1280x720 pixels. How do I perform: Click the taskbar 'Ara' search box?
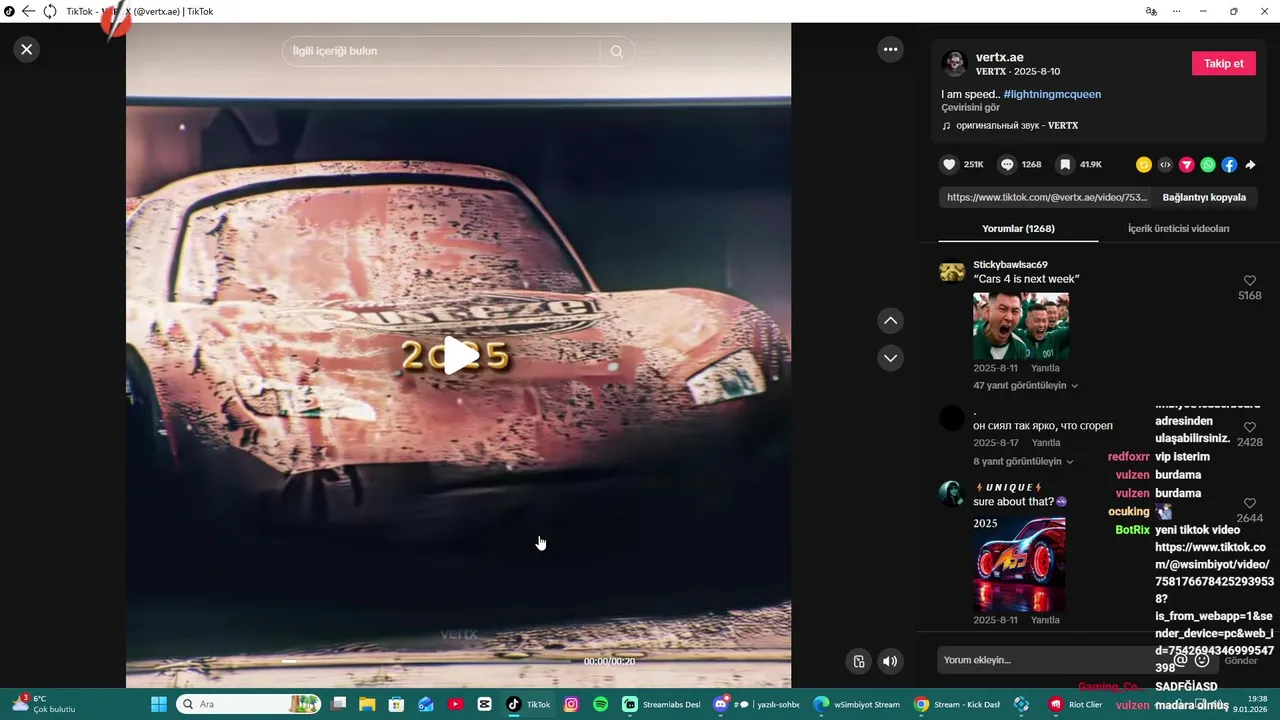click(x=249, y=704)
